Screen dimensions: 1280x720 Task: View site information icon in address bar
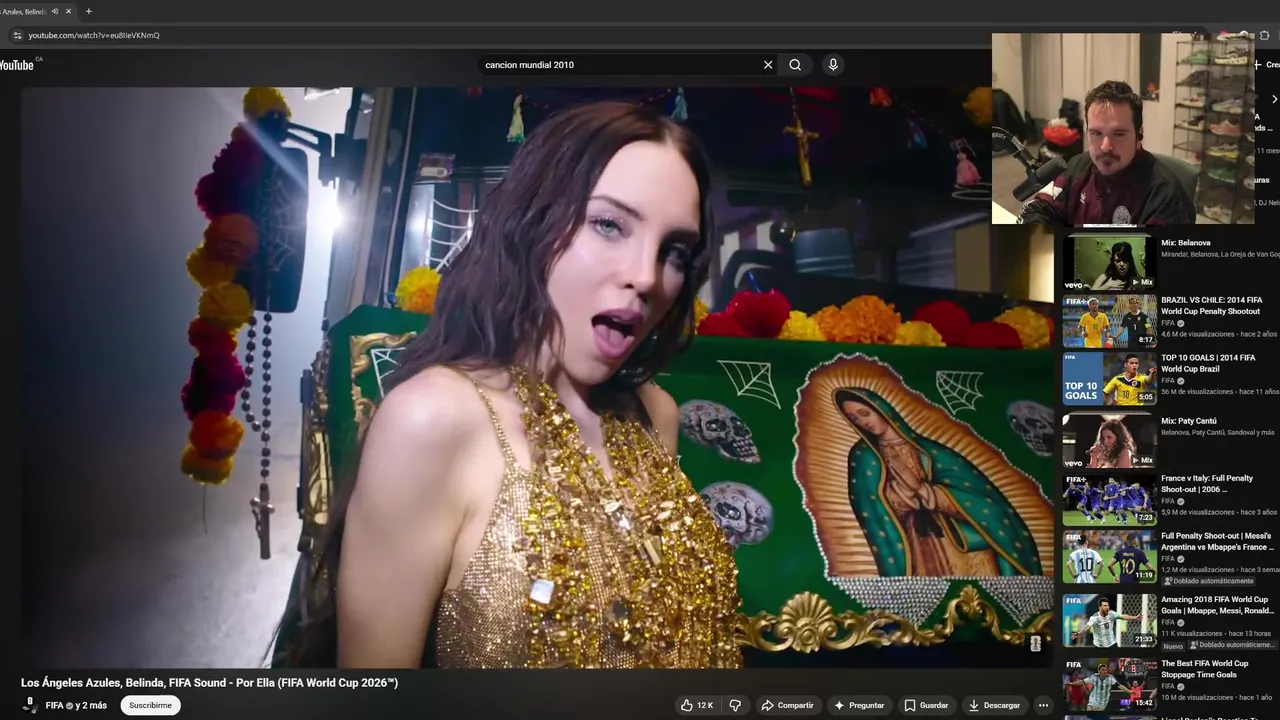tap(17, 35)
